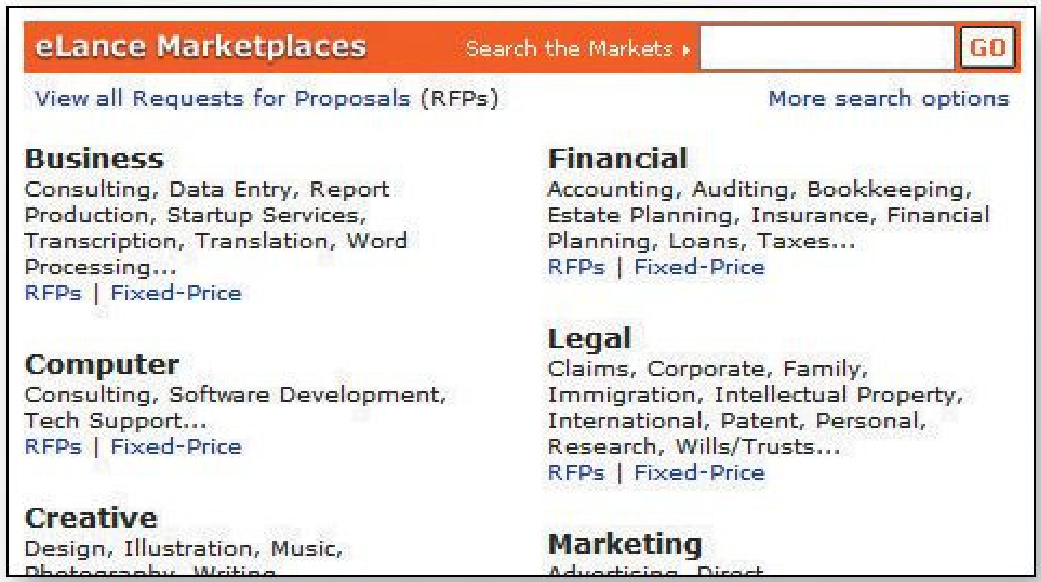Viewport: 1041px width, 582px height.
Task: Open RFPs link under Legal
Action: tap(576, 473)
